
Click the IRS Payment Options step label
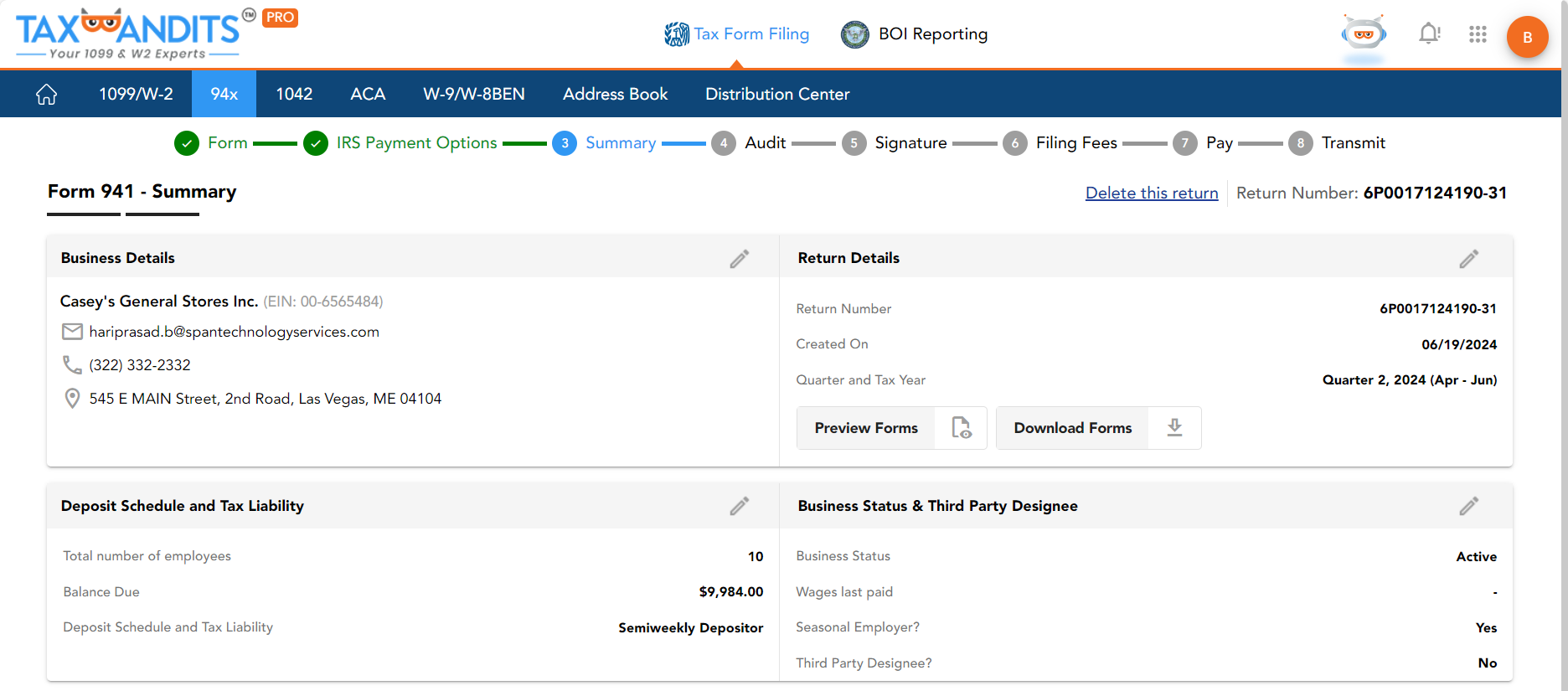[x=416, y=143]
